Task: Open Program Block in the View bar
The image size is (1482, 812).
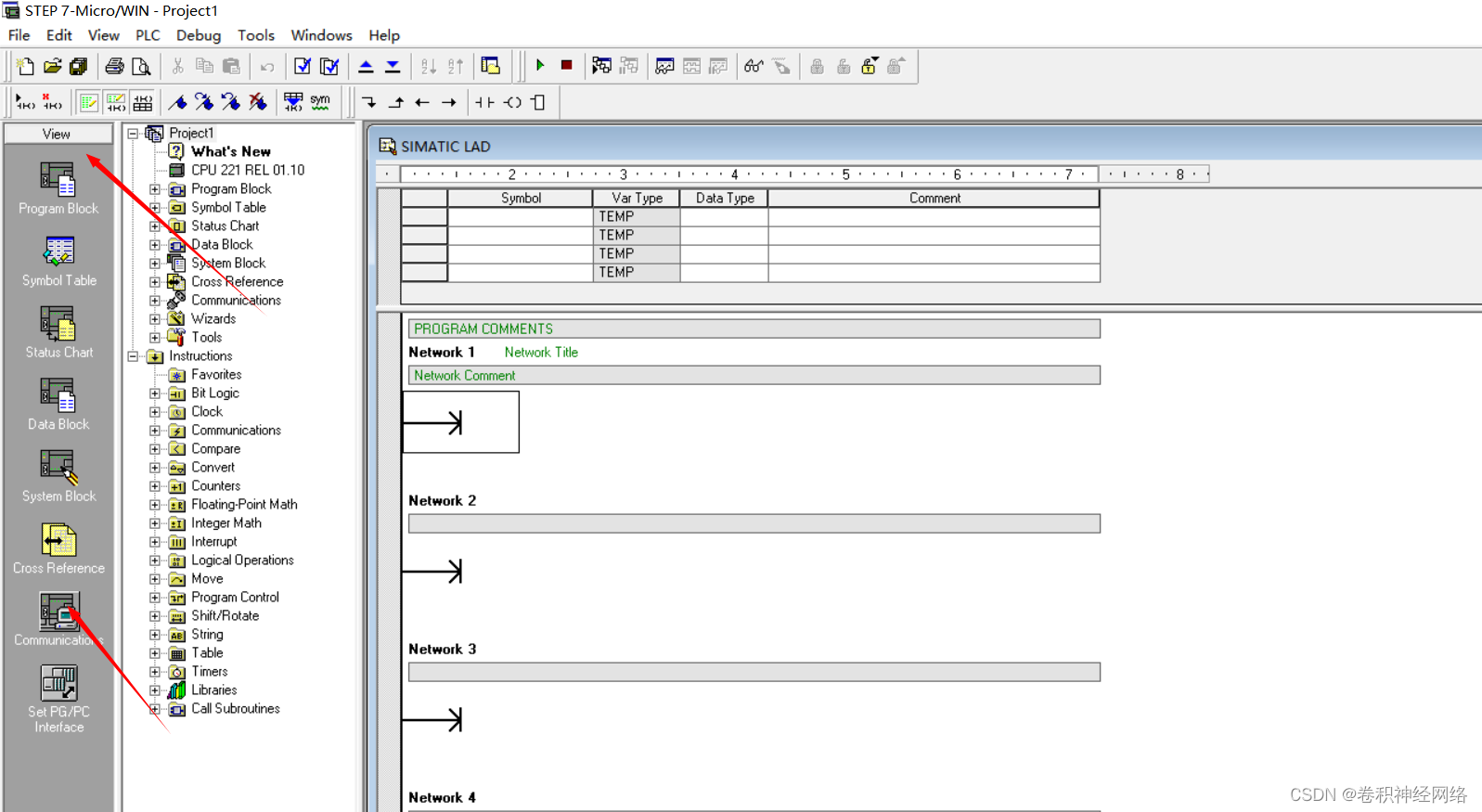Action: coord(58,188)
